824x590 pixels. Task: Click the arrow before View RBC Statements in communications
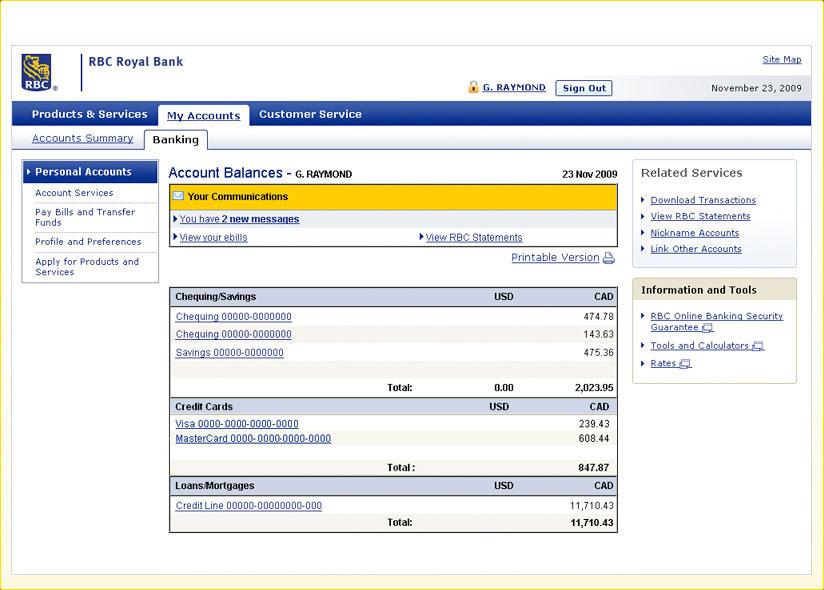click(421, 237)
